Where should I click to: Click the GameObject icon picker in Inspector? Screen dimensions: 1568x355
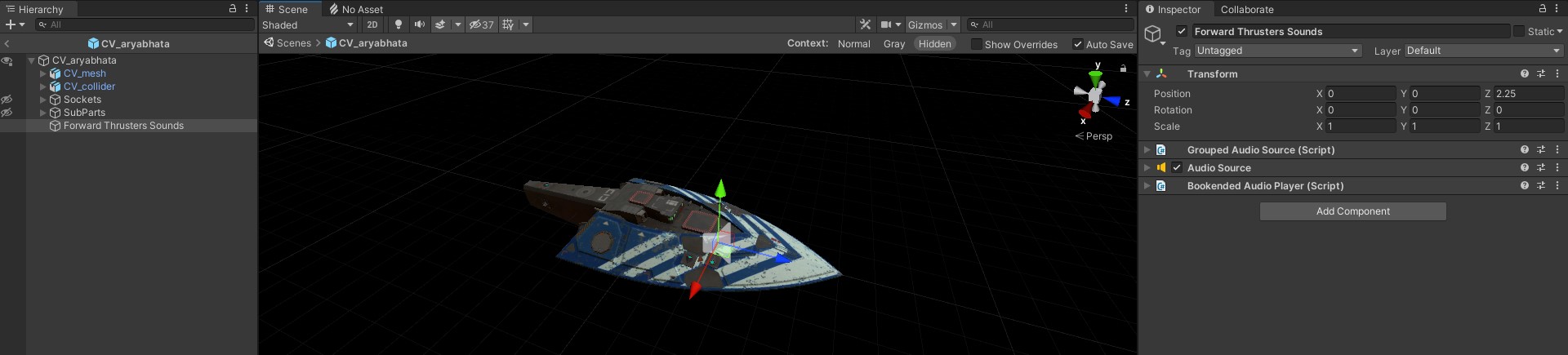click(x=1153, y=34)
